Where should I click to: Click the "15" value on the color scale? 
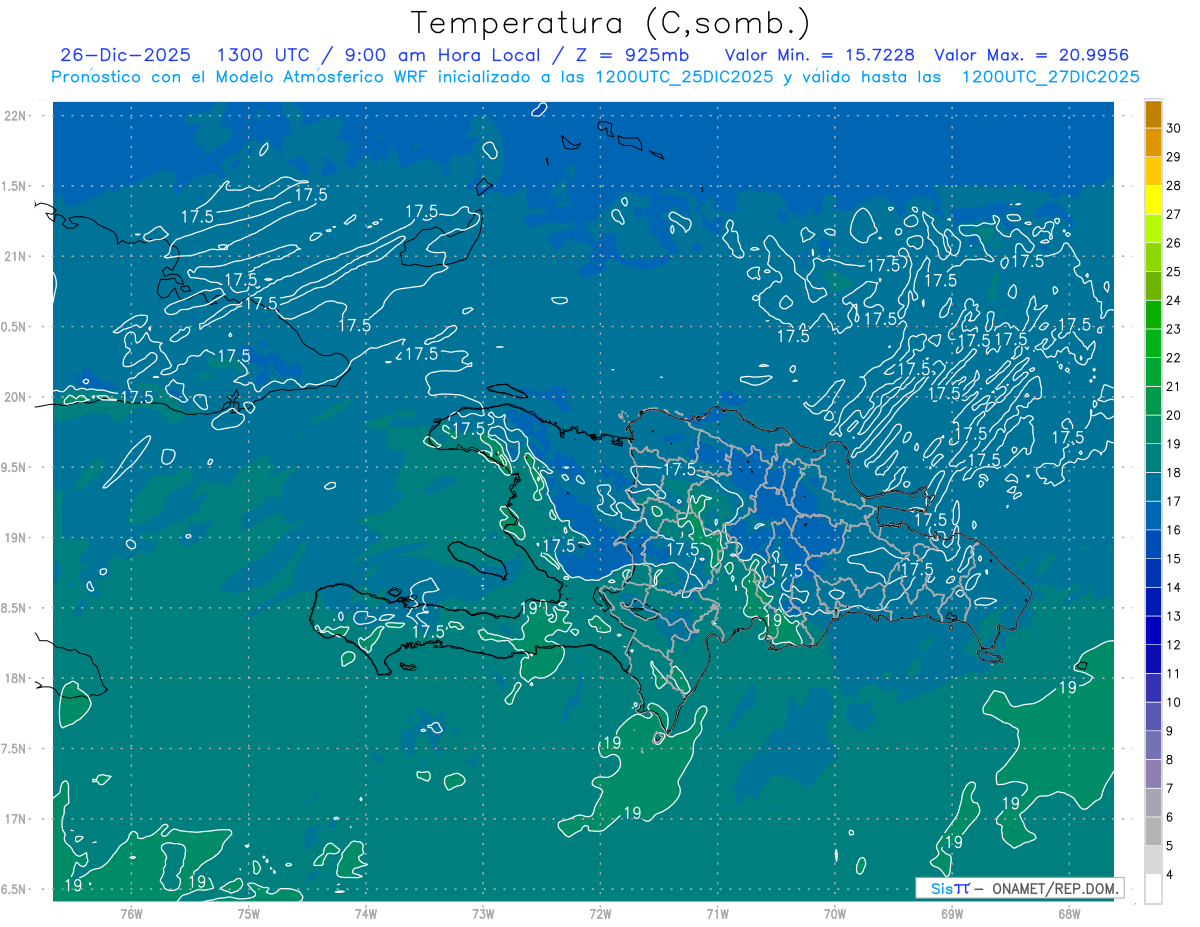(1174, 558)
